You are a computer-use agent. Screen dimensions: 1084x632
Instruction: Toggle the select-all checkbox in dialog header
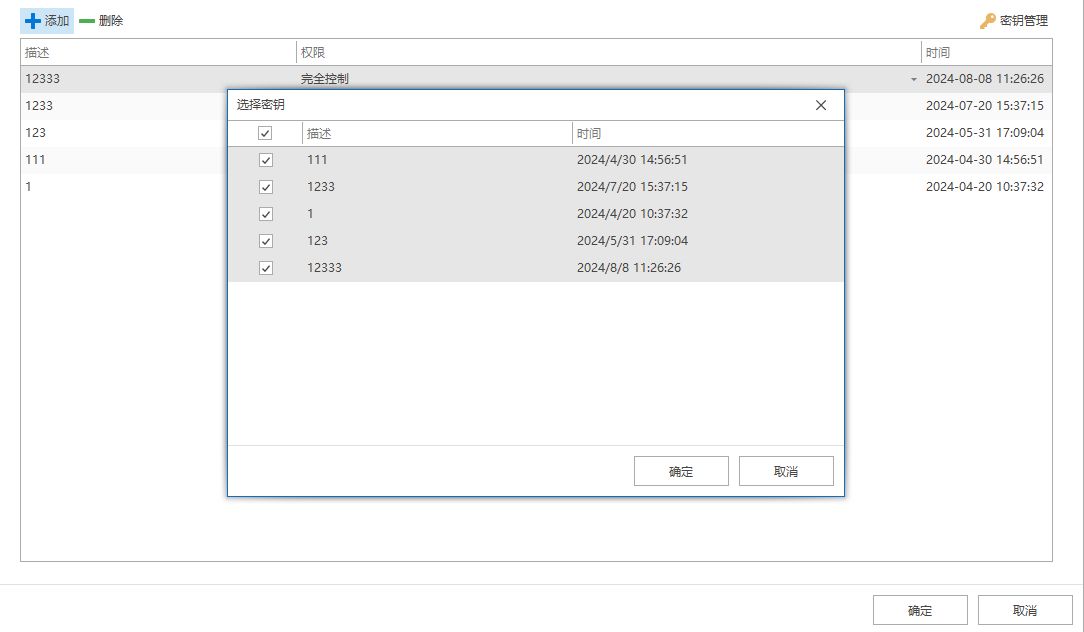(265, 133)
